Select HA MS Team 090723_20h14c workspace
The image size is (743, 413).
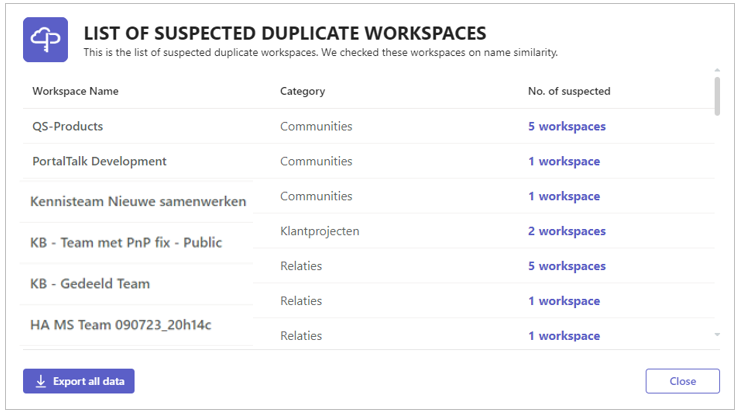(x=120, y=325)
